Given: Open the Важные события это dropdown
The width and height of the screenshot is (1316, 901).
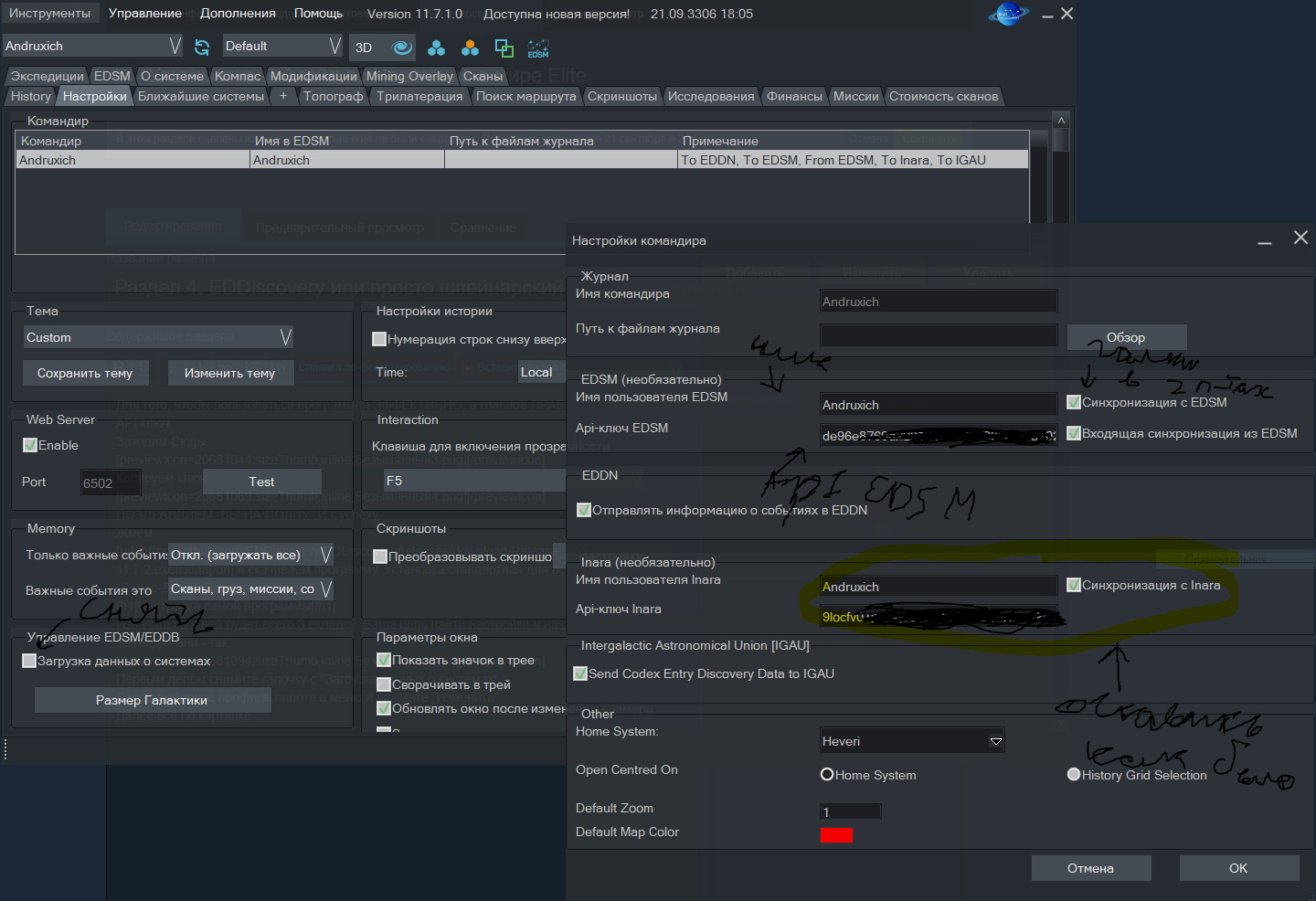Looking at the screenshot, I should tap(250, 589).
